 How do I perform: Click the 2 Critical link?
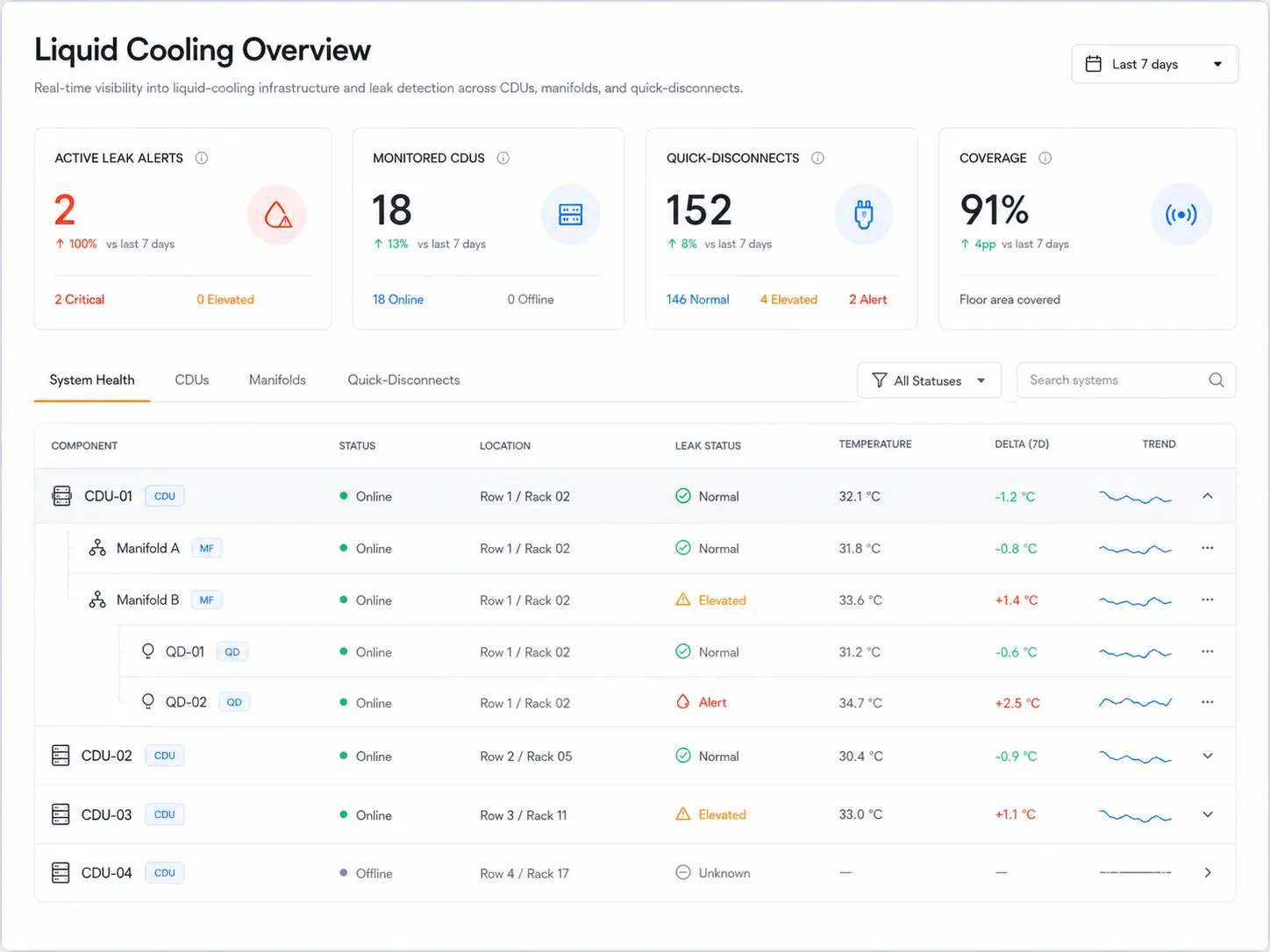[x=79, y=299]
